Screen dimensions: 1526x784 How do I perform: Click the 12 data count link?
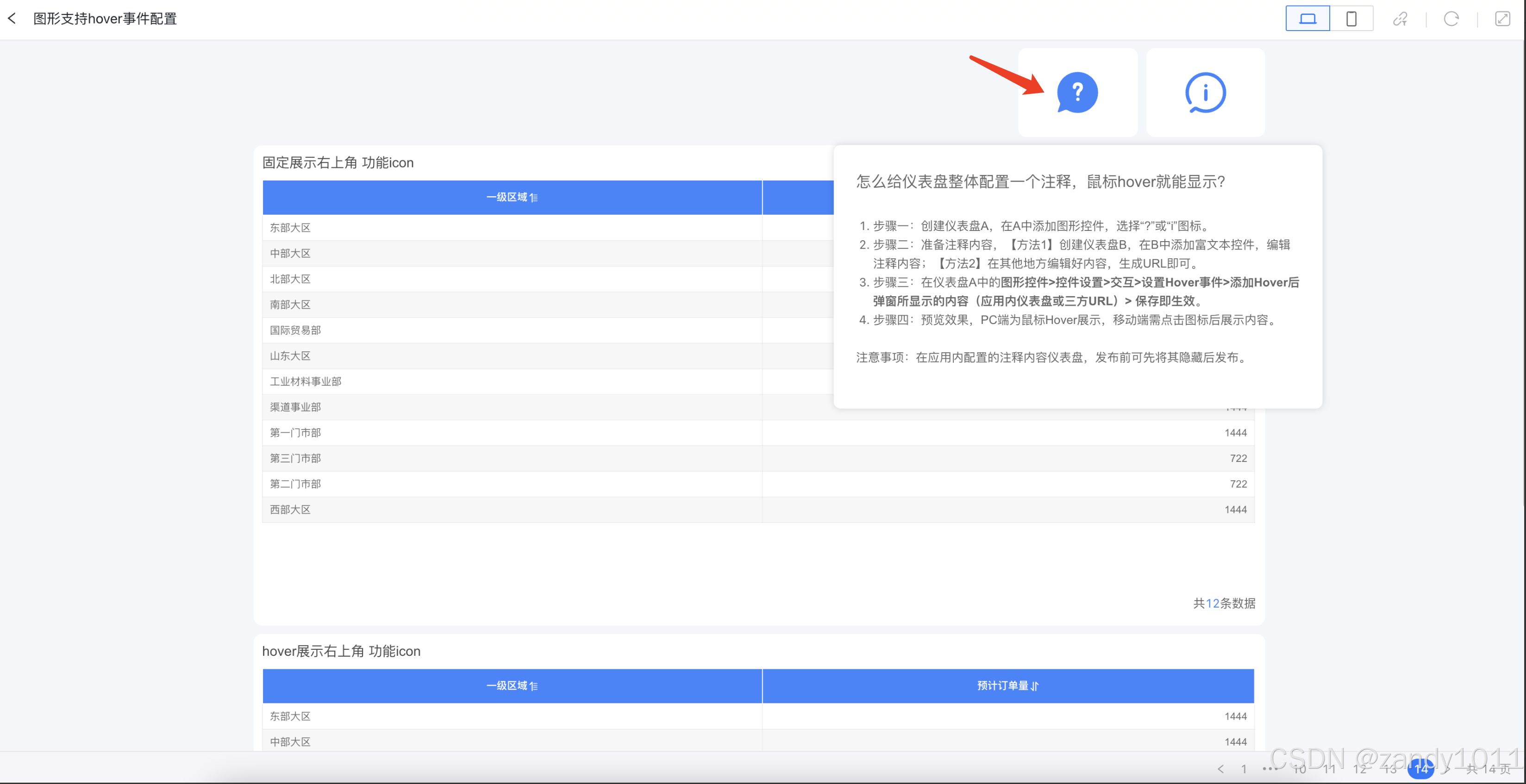point(1213,603)
